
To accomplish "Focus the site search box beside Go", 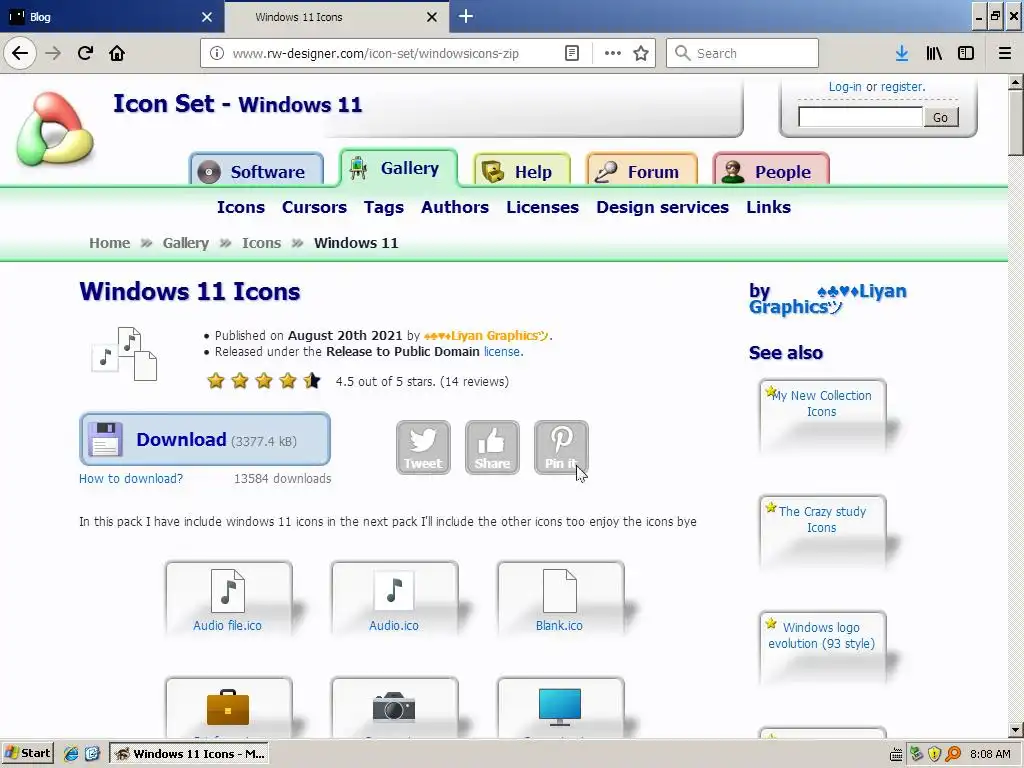I will [861, 118].
